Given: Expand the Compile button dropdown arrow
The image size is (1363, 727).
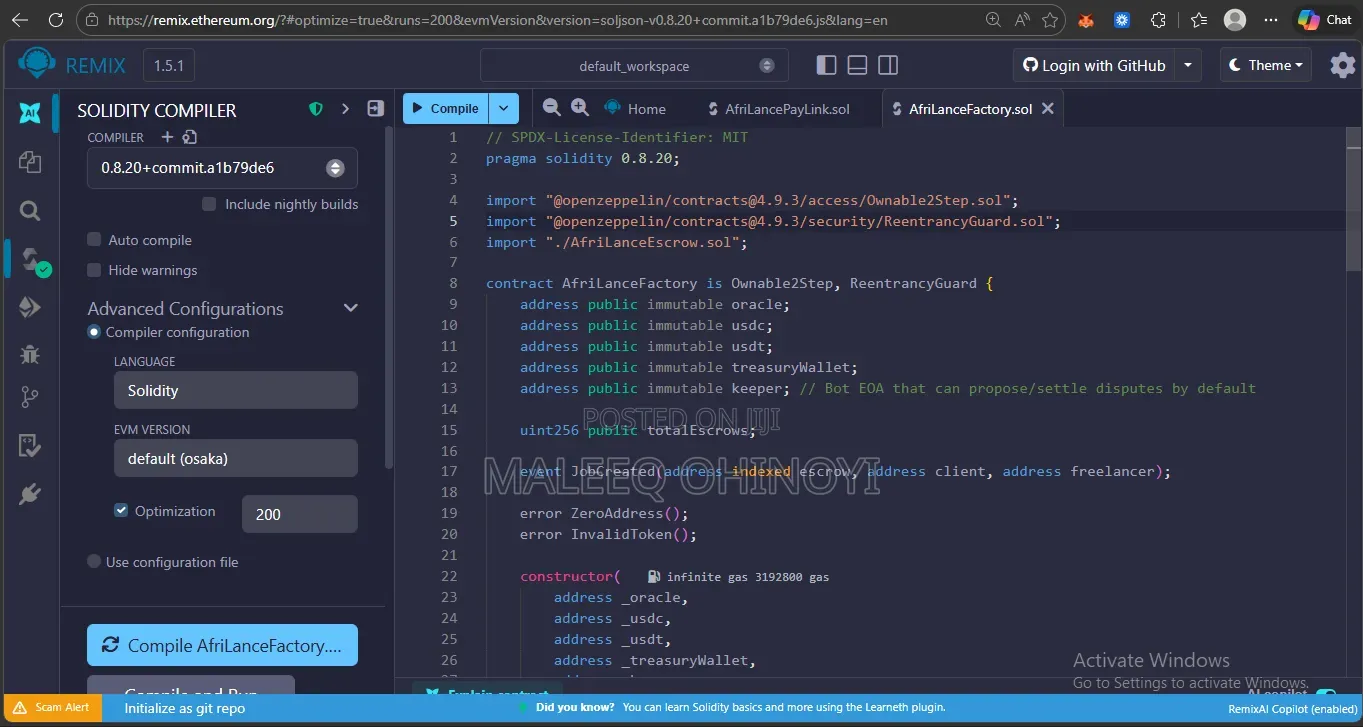Looking at the screenshot, I should [x=505, y=108].
